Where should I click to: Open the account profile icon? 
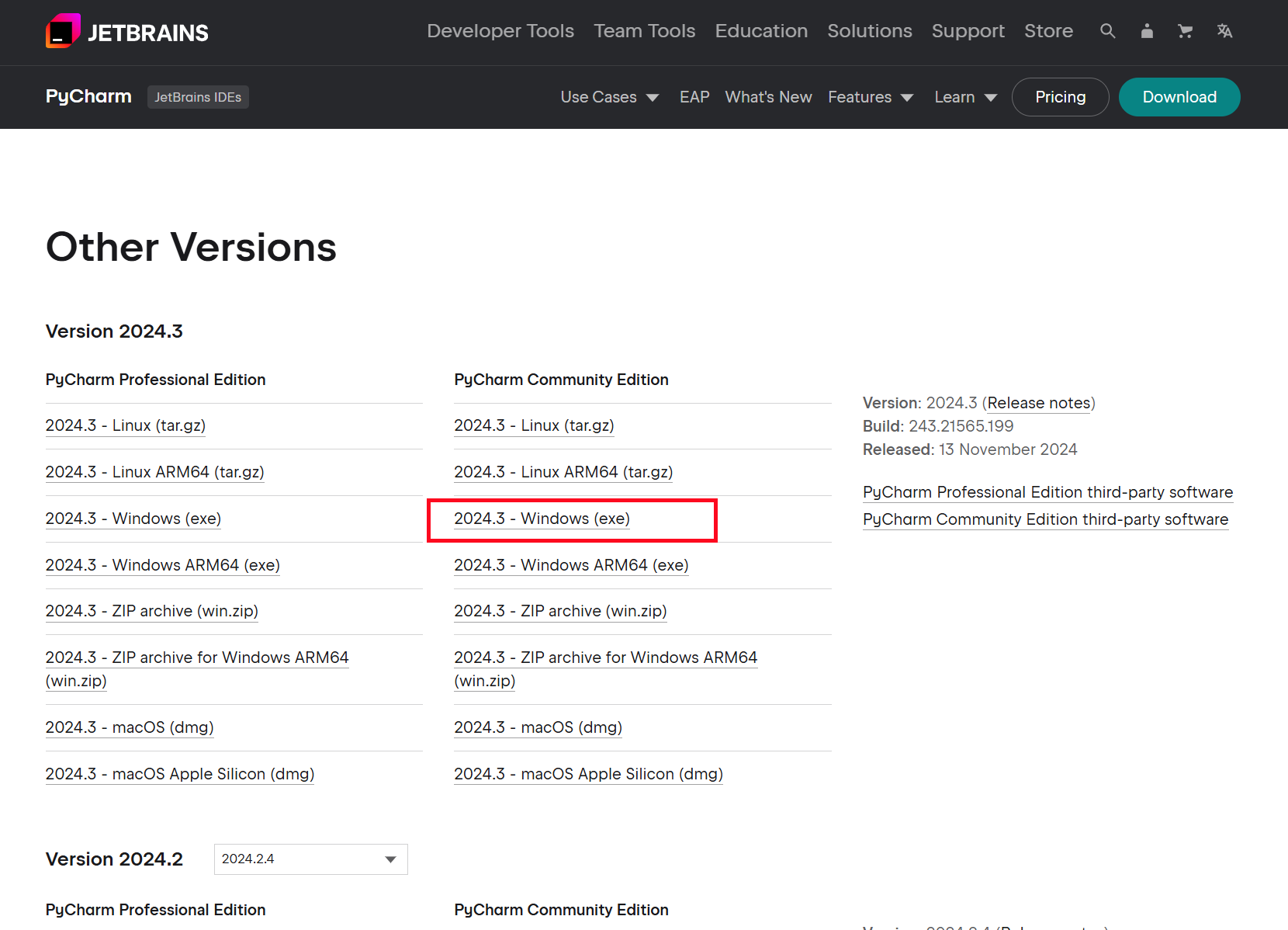pyautogui.click(x=1147, y=31)
